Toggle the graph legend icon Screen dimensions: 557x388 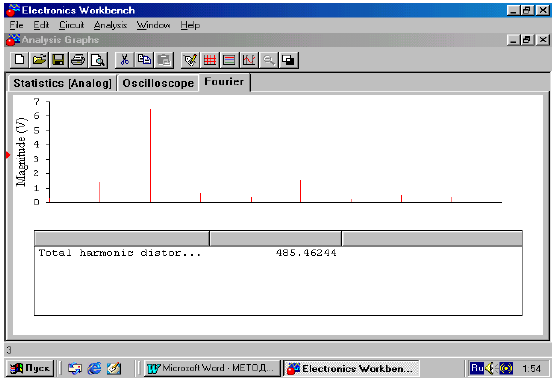pyautogui.click(x=229, y=60)
